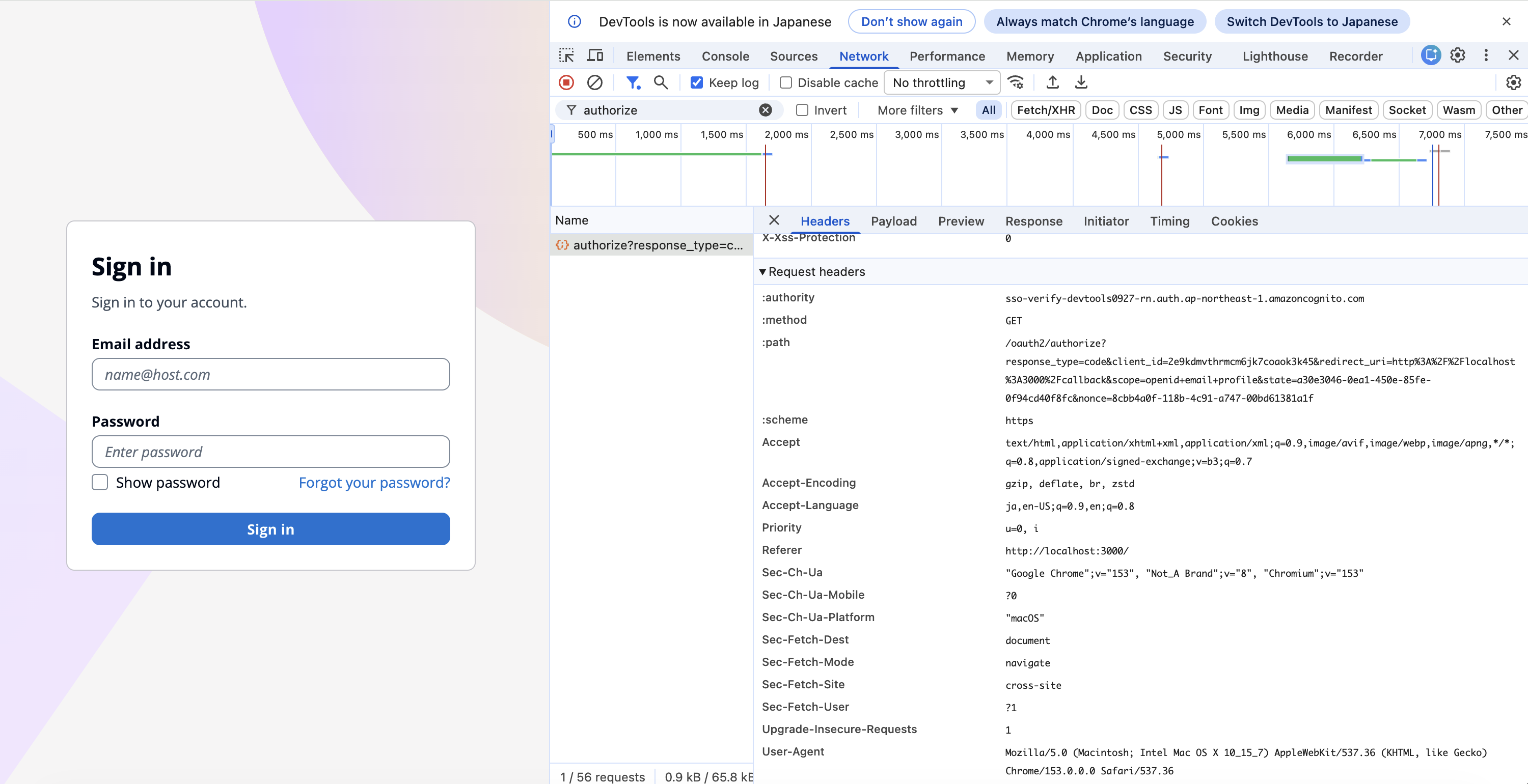The image size is (1528, 784).
Task: Clear the network log
Action: click(595, 82)
